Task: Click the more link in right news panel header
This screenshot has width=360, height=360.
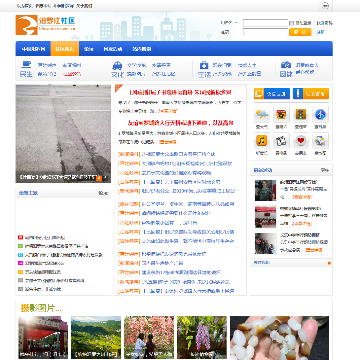Action: 325,170
